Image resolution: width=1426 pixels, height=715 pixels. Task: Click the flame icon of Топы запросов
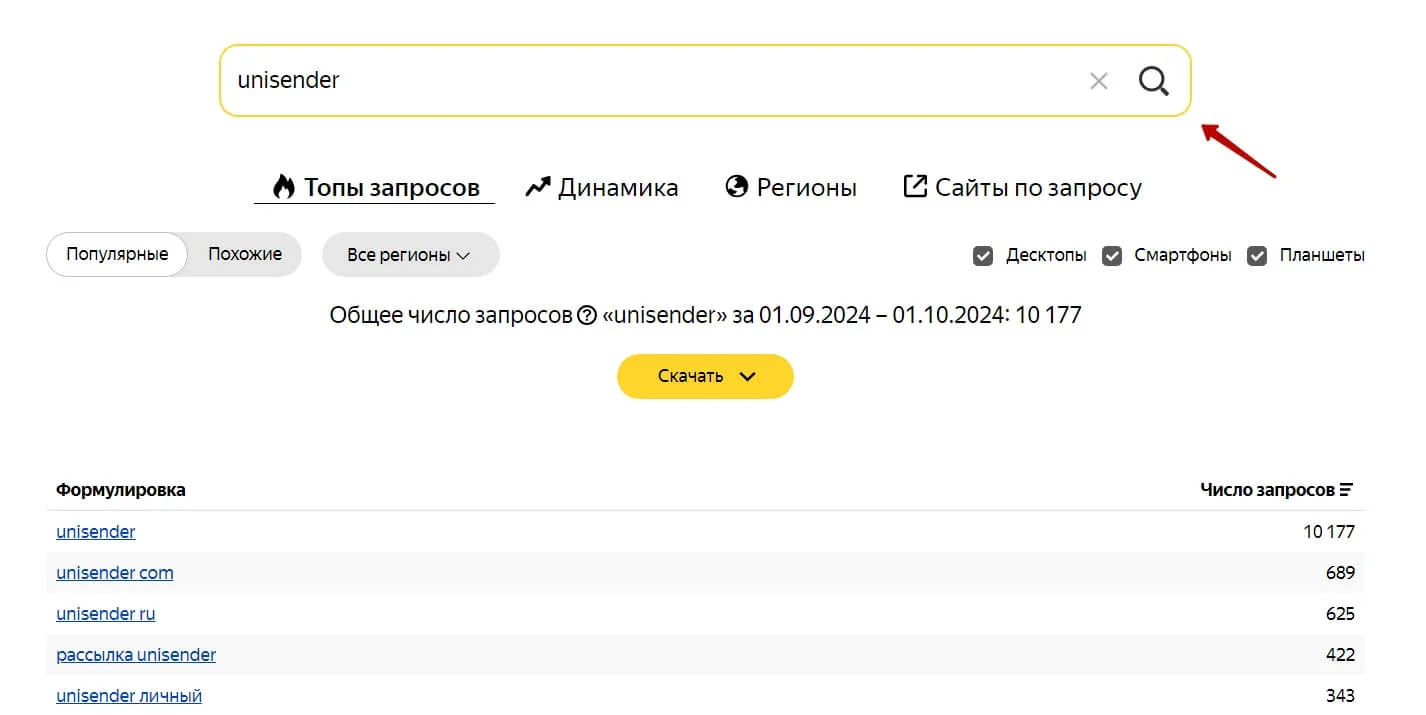[284, 187]
